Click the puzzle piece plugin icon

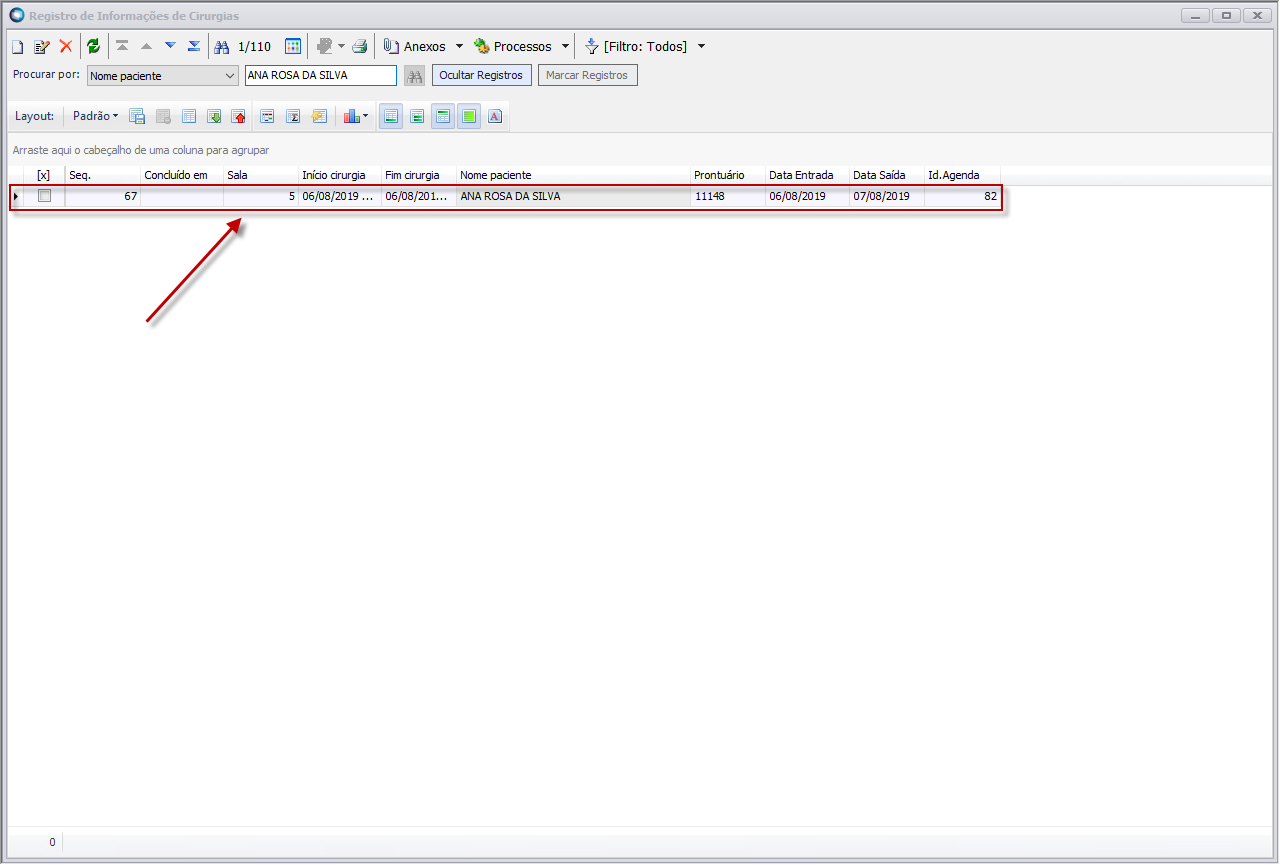coord(324,46)
